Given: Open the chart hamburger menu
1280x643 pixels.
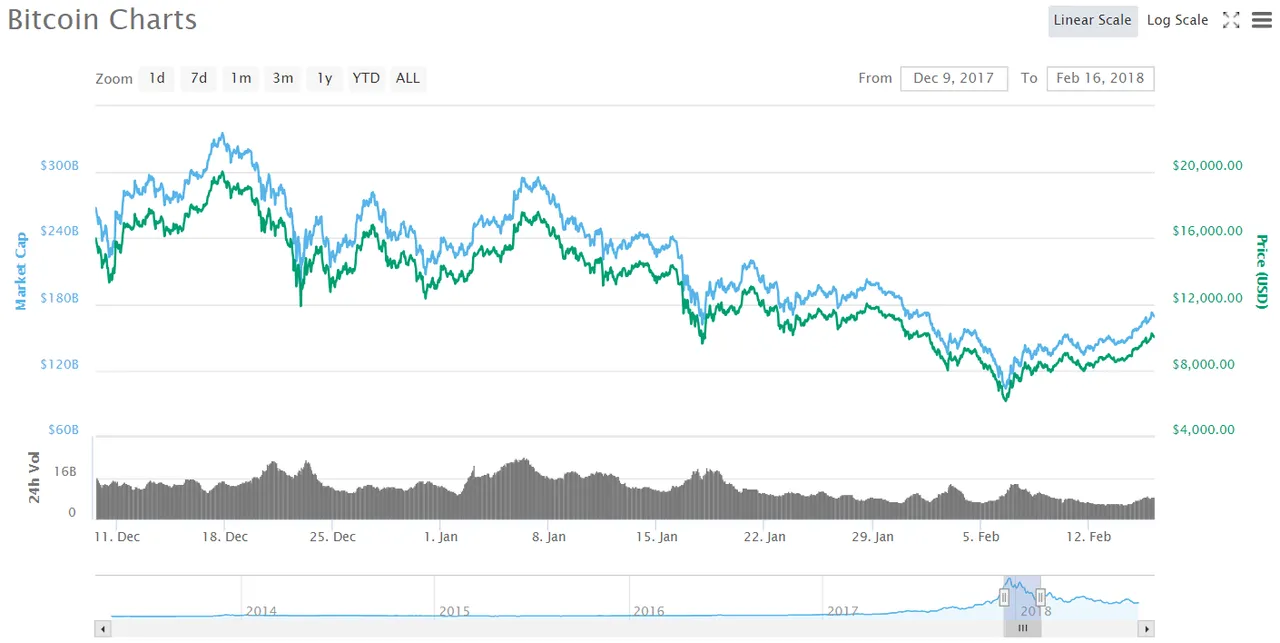Looking at the screenshot, I should tap(1262, 20).
